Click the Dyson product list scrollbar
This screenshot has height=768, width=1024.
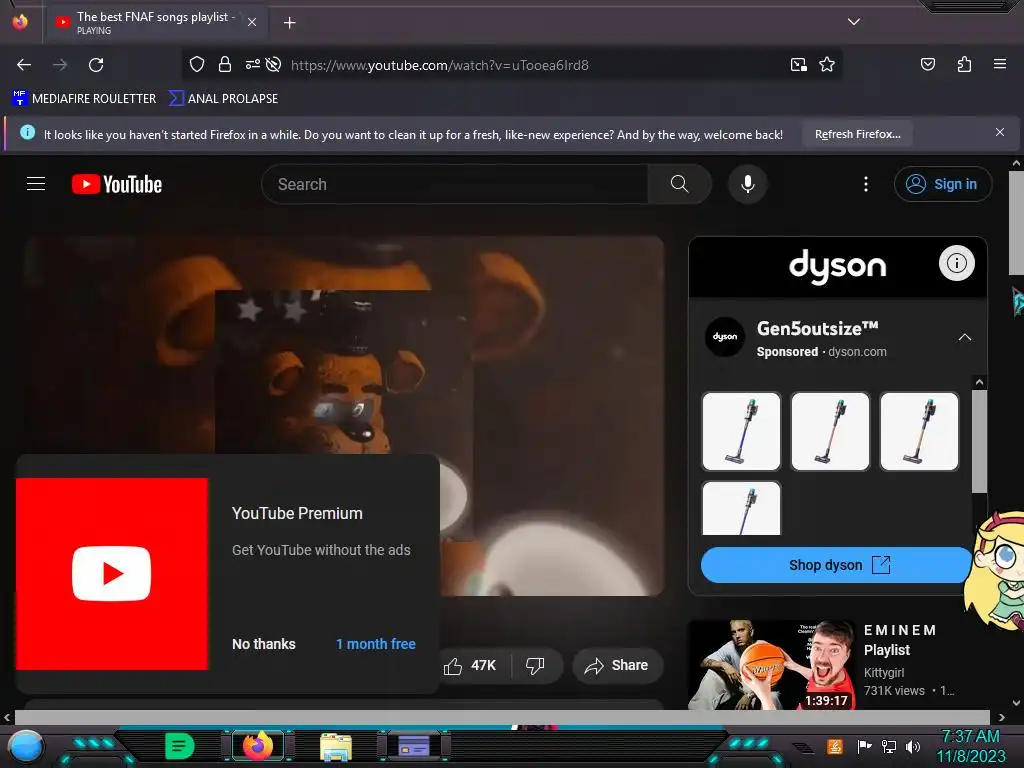pyautogui.click(x=979, y=441)
